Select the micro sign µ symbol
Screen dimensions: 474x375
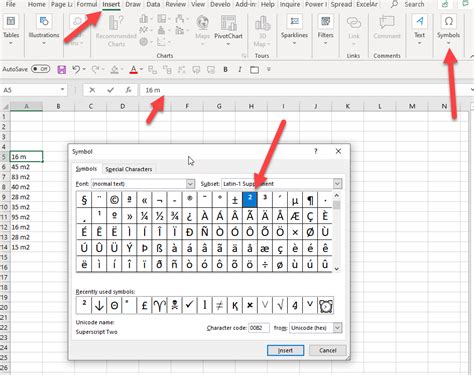tap(295, 200)
